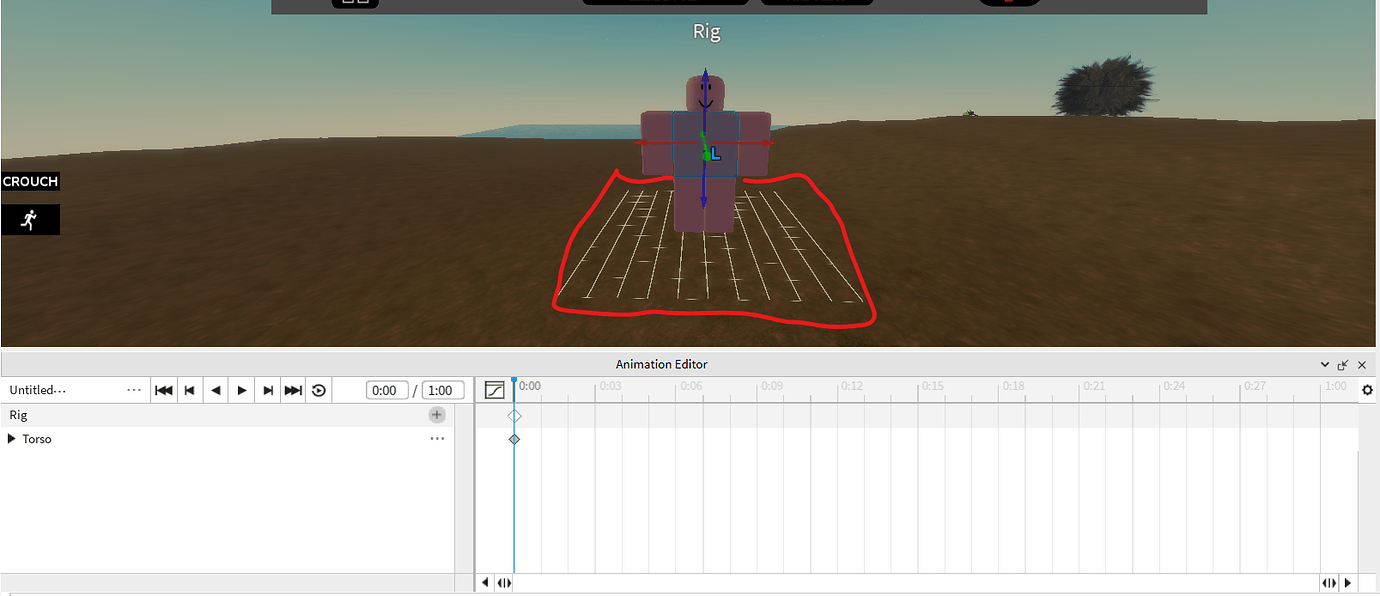Click the Untitled animation name
This screenshot has height=596, width=1380.
[x=38, y=390]
